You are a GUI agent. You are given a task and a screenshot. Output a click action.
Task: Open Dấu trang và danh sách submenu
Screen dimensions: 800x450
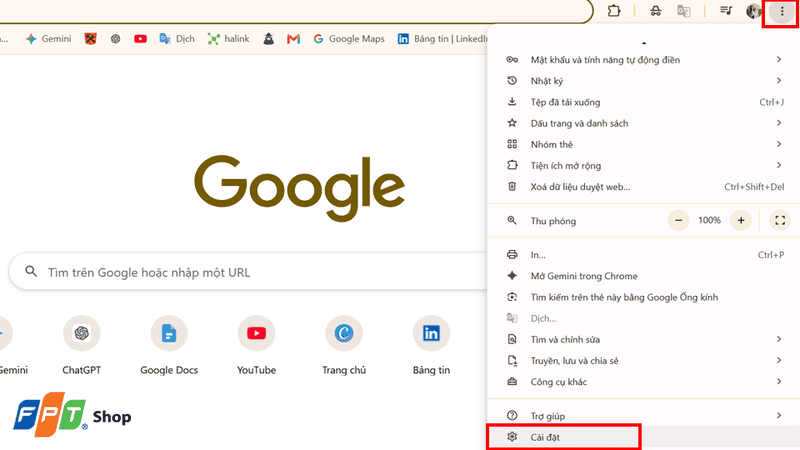pos(644,123)
